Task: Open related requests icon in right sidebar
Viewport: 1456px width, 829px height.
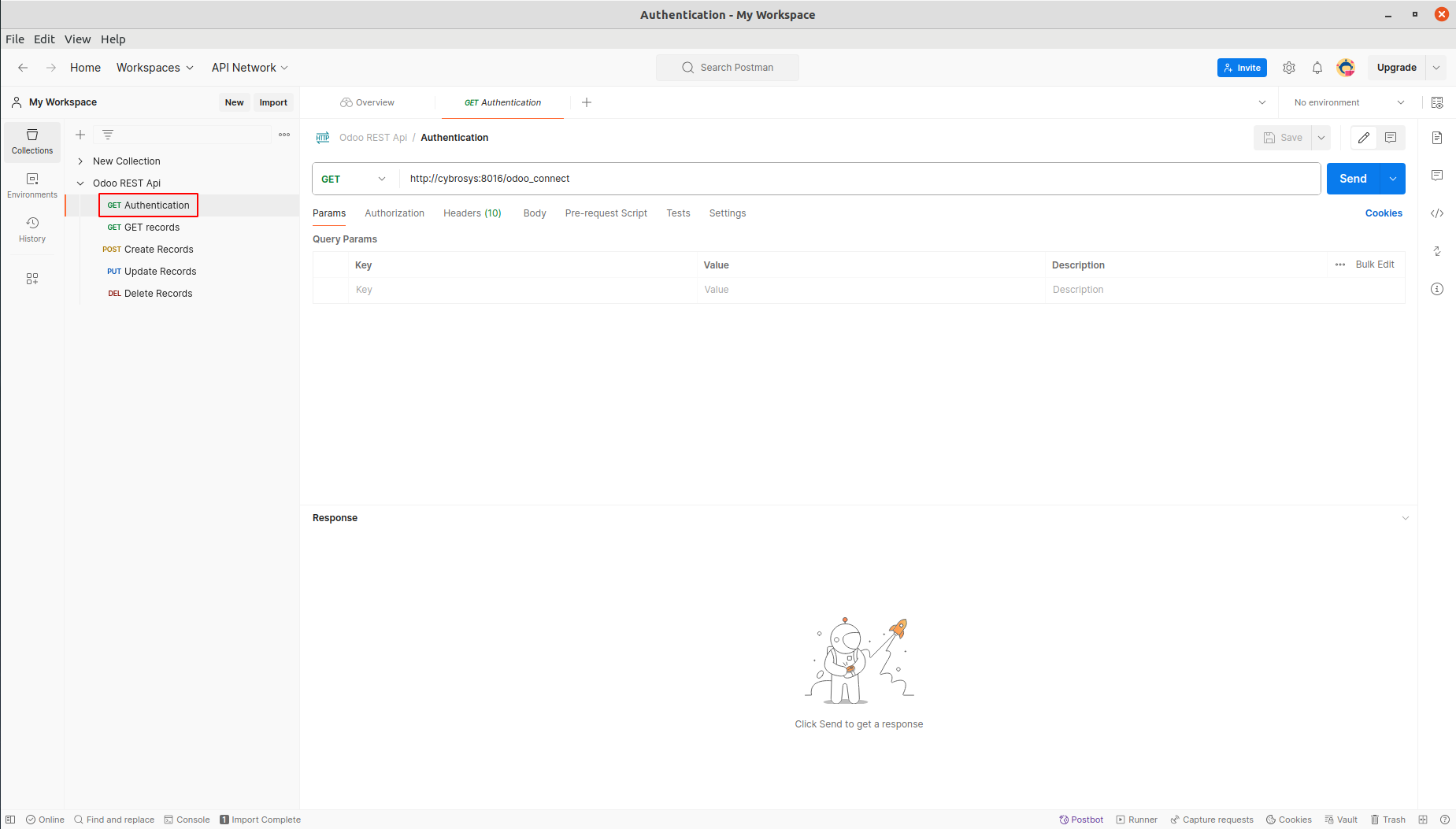Action: (1437, 251)
